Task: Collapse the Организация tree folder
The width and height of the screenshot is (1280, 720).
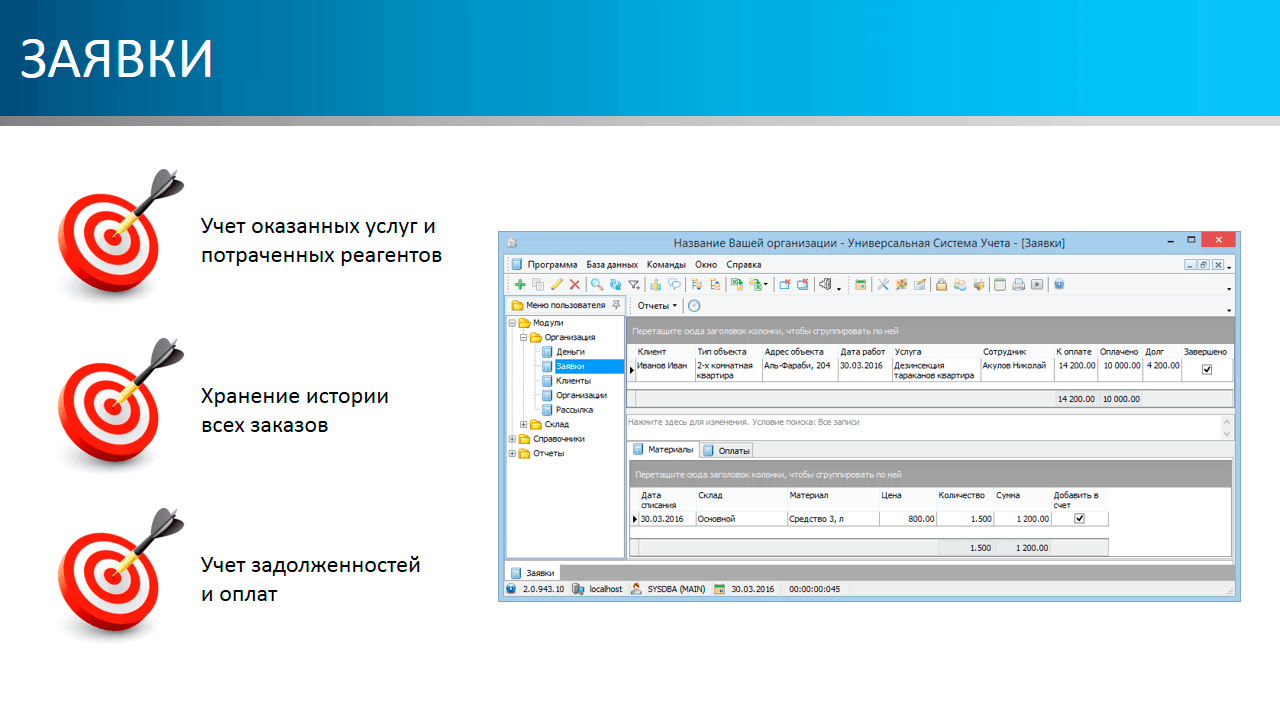Action: [523, 338]
